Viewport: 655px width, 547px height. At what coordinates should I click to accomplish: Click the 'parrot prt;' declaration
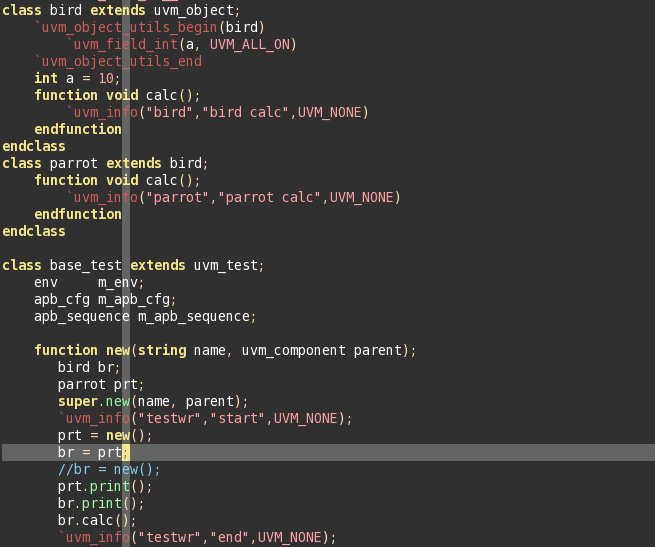click(101, 384)
